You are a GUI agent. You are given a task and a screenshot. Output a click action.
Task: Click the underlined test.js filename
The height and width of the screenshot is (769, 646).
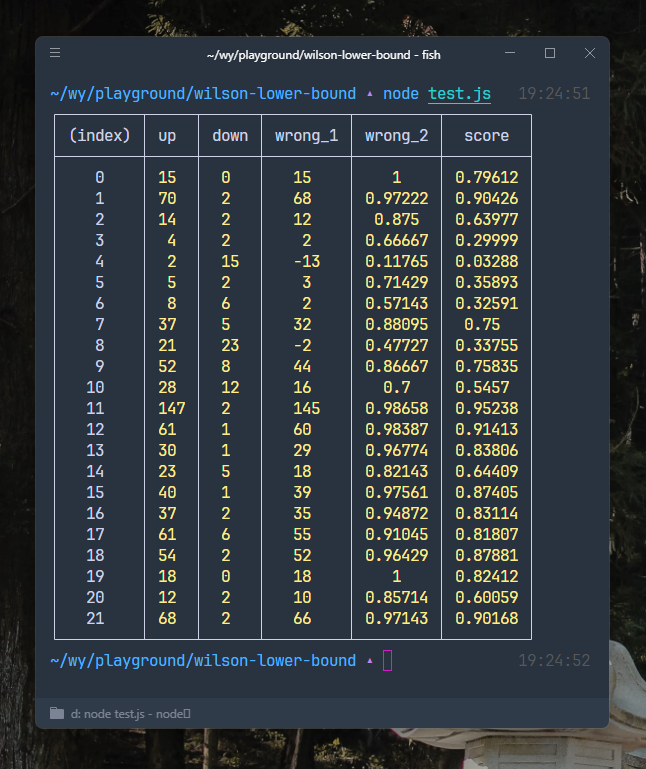point(459,94)
